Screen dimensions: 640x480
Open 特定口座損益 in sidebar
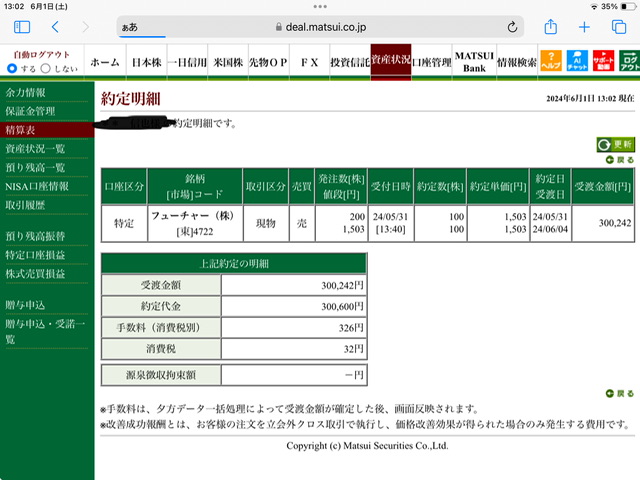pyautogui.click(x=35, y=255)
